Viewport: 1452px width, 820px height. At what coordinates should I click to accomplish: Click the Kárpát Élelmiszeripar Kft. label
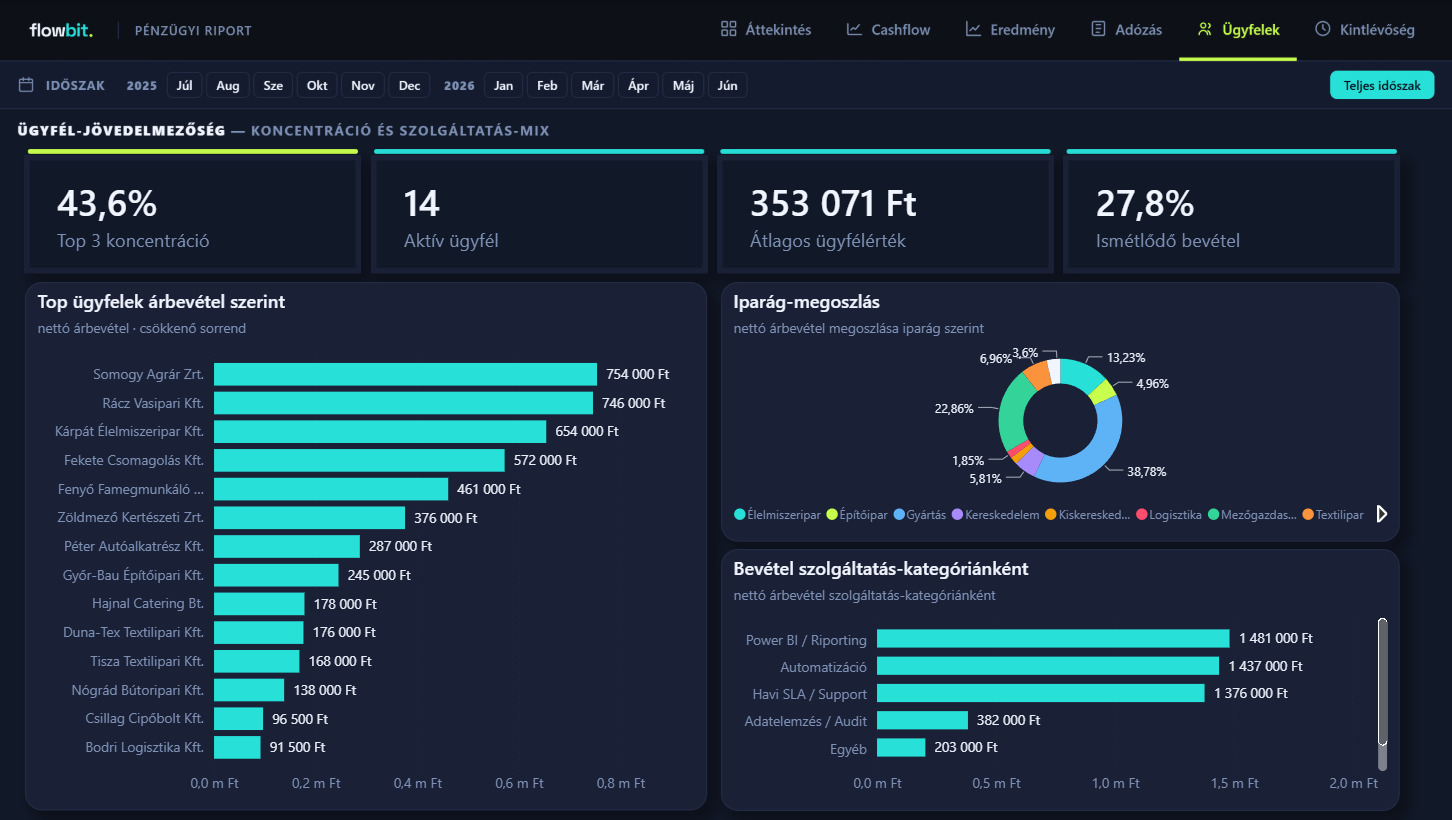pos(129,432)
